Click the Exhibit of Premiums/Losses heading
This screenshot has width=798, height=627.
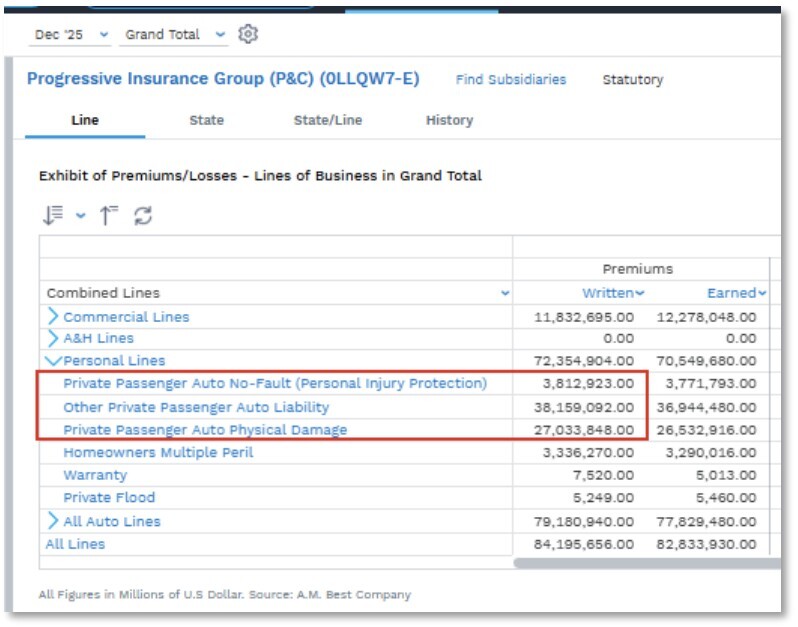[x=260, y=176]
